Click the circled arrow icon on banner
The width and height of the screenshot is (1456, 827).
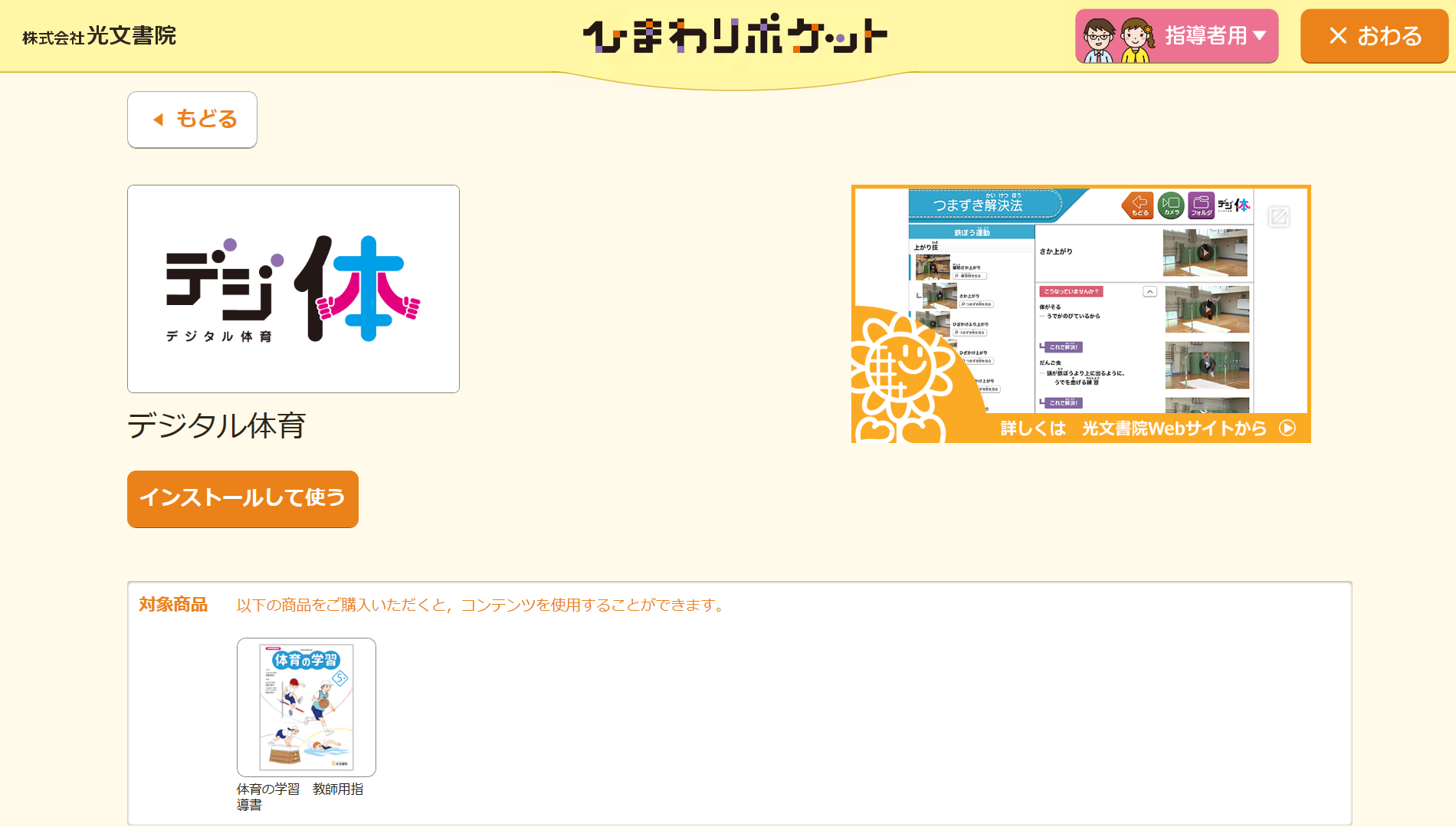click(1287, 428)
